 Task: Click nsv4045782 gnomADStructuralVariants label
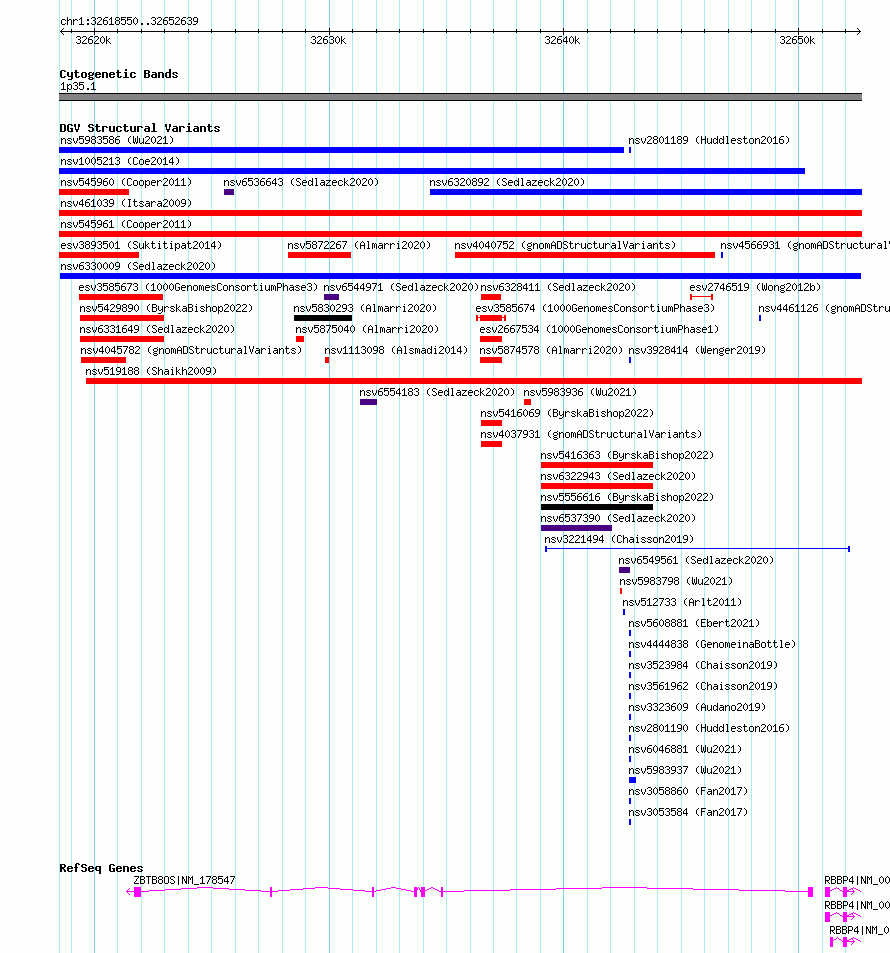pyautogui.click(x=191, y=351)
